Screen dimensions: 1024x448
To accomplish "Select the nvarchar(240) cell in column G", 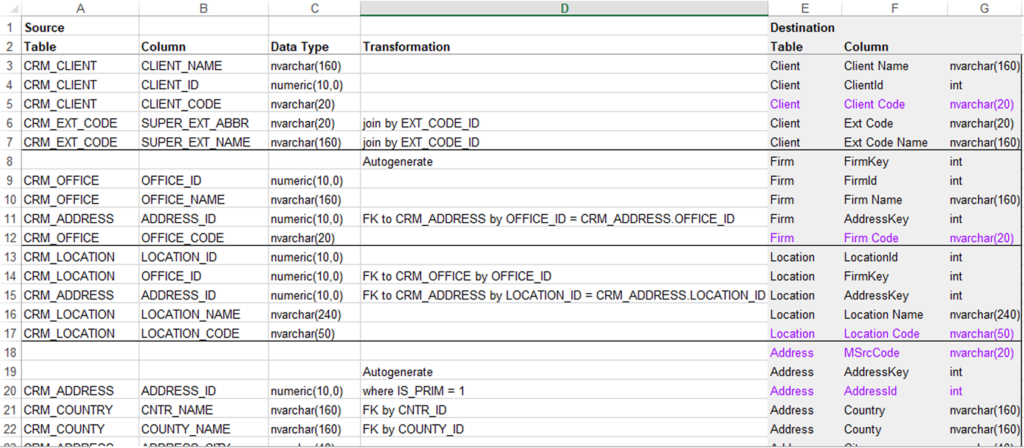I will pos(985,315).
